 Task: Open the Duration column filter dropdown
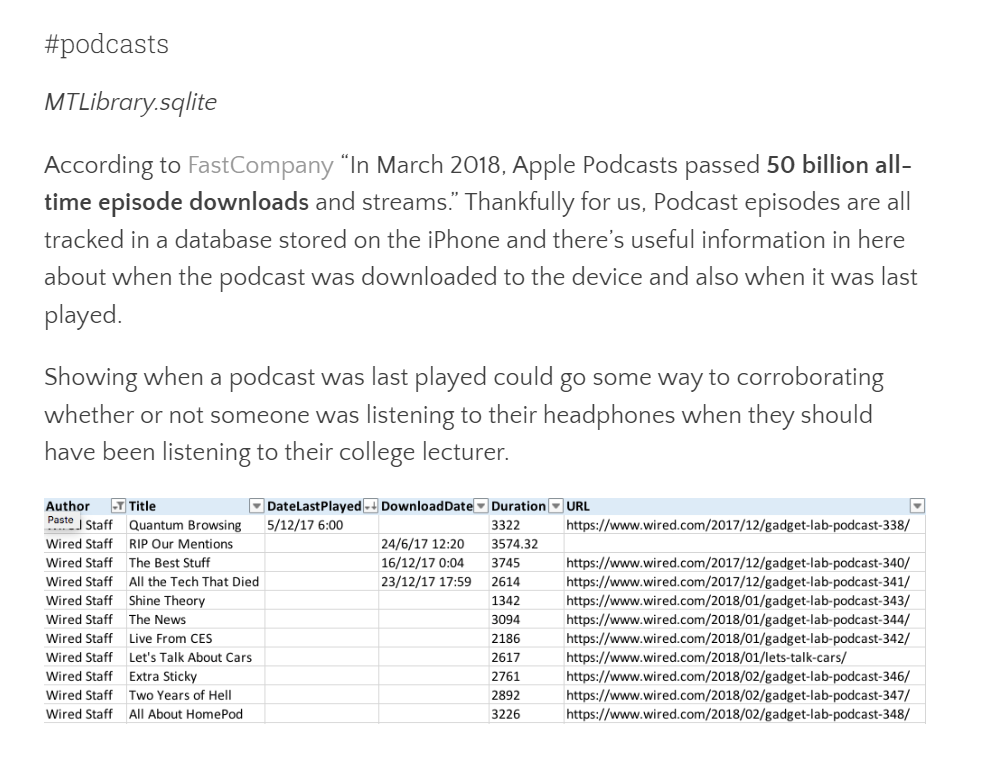click(557, 506)
